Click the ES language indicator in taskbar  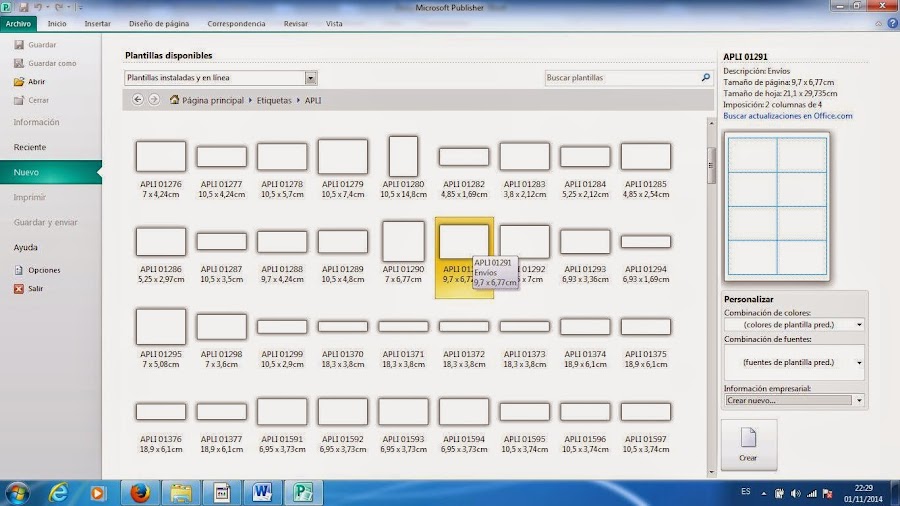746,492
